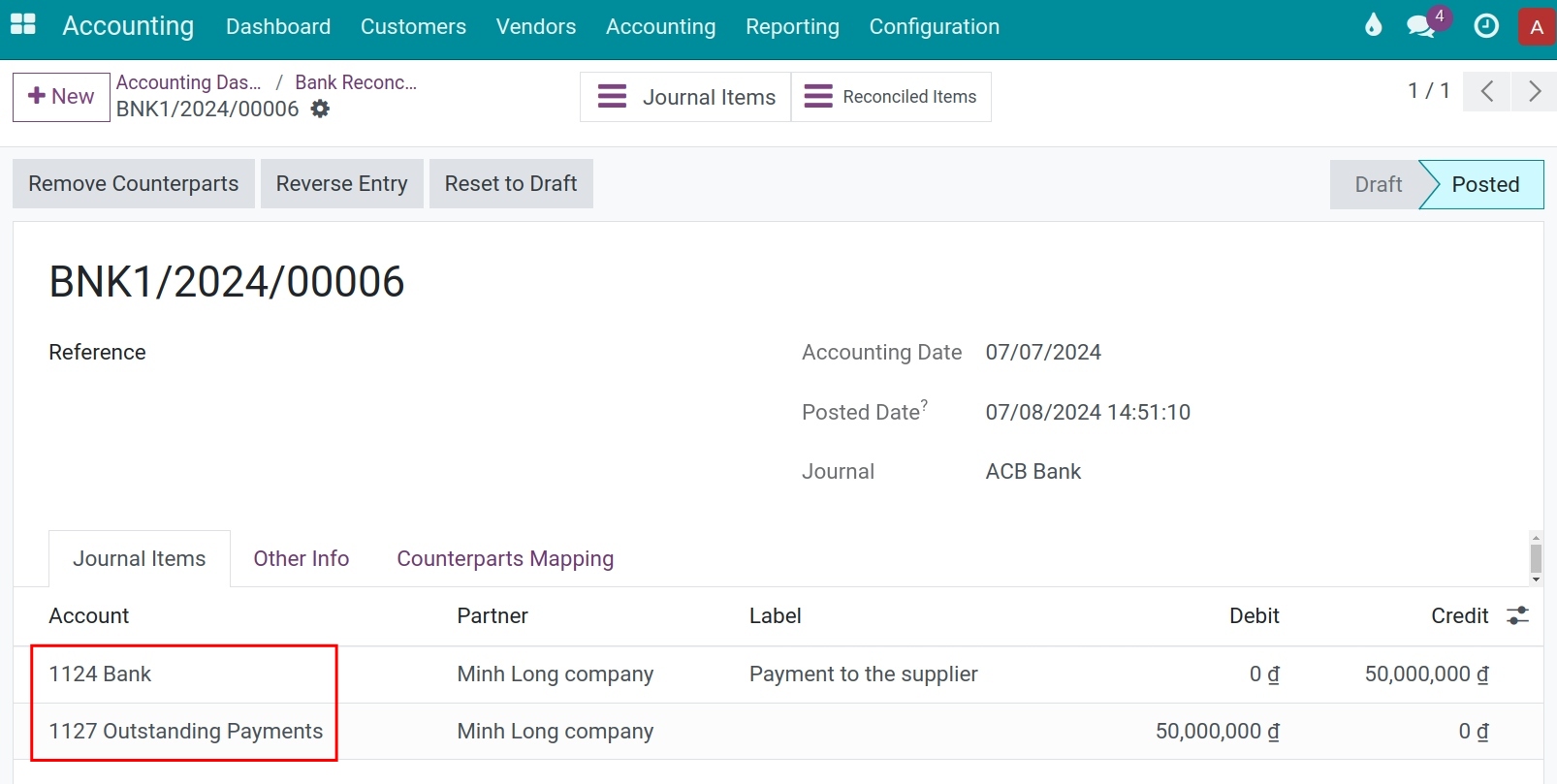This screenshot has width=1557, height=784.
Task: Click the Posted Date value 07/08/2024 14:51:10
Action: tap(1088, 413)
